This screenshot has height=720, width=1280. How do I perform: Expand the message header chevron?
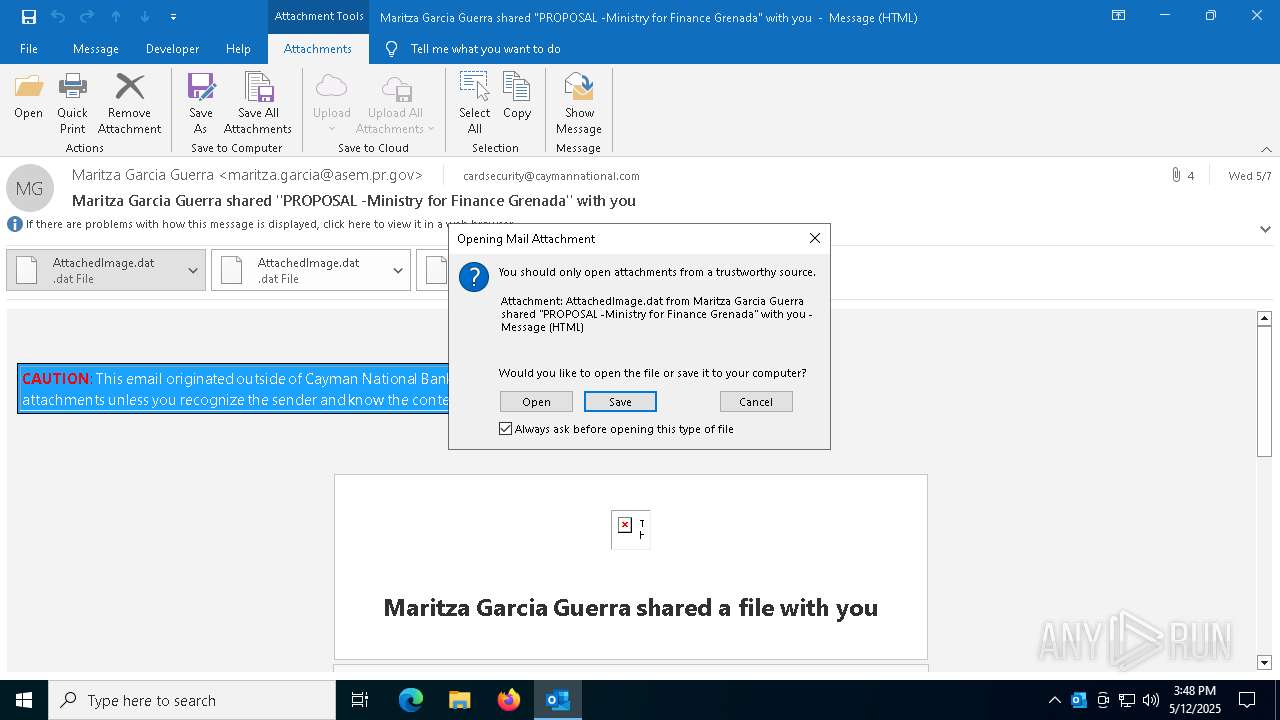(1265, 229)
